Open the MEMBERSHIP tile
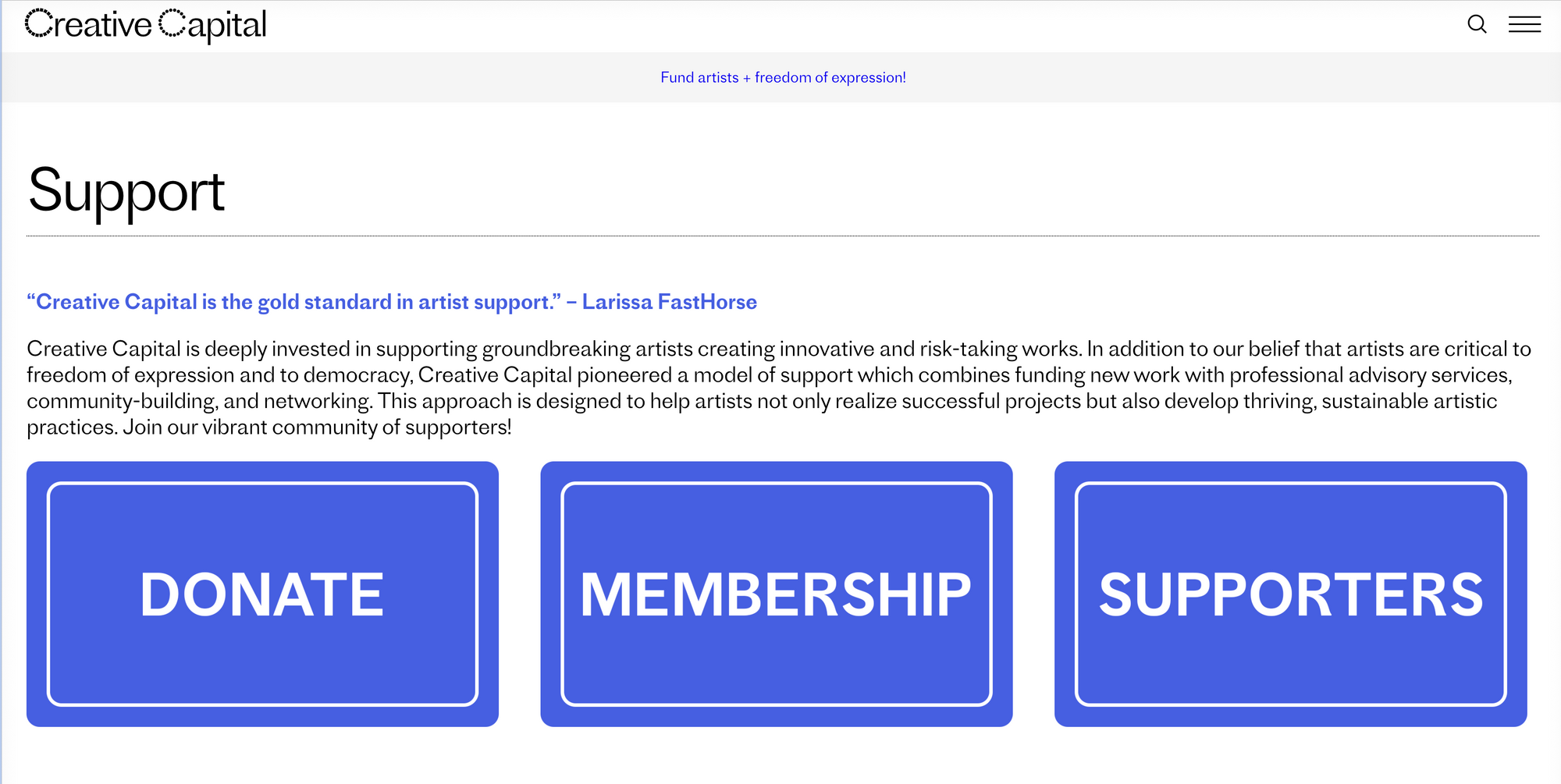 (x=777, y=594)
